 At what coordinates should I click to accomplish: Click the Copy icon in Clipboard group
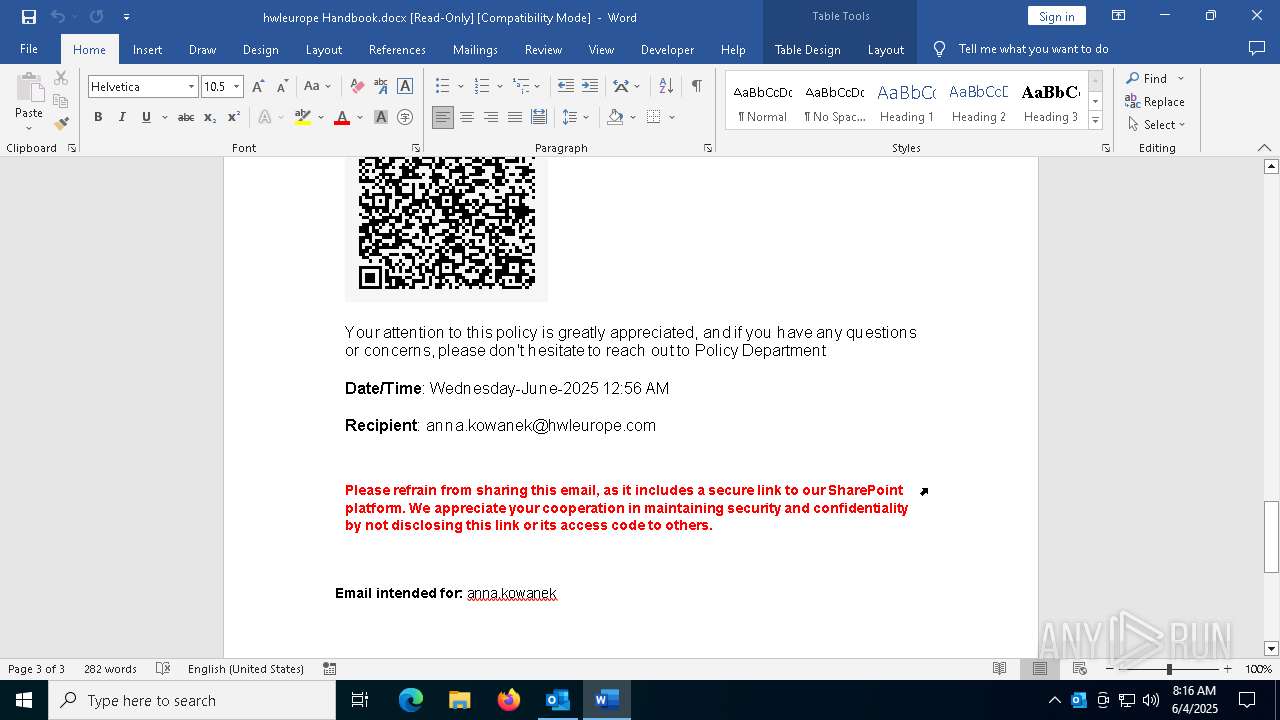click(x=61, y=101)
